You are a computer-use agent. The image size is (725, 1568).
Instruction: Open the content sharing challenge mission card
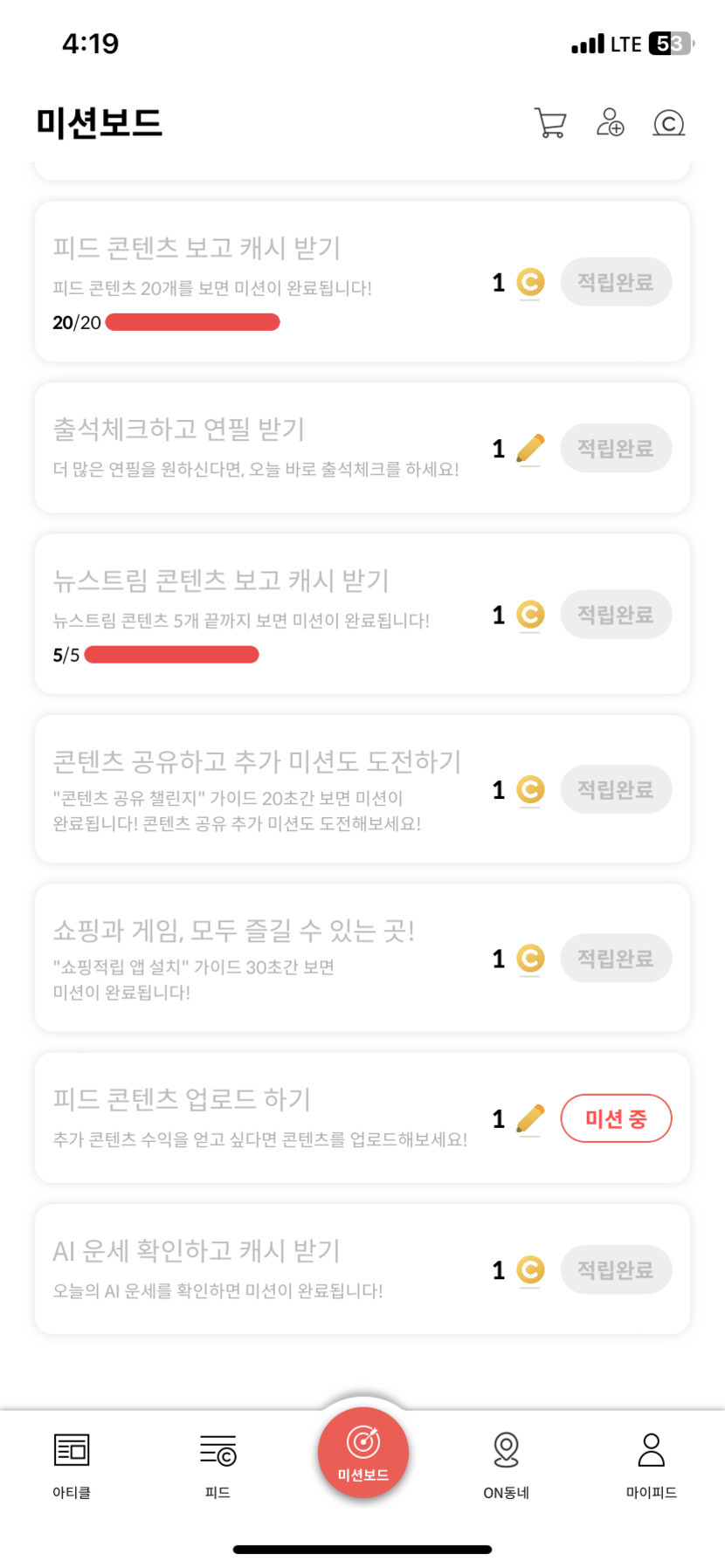[x=262, y=789]
